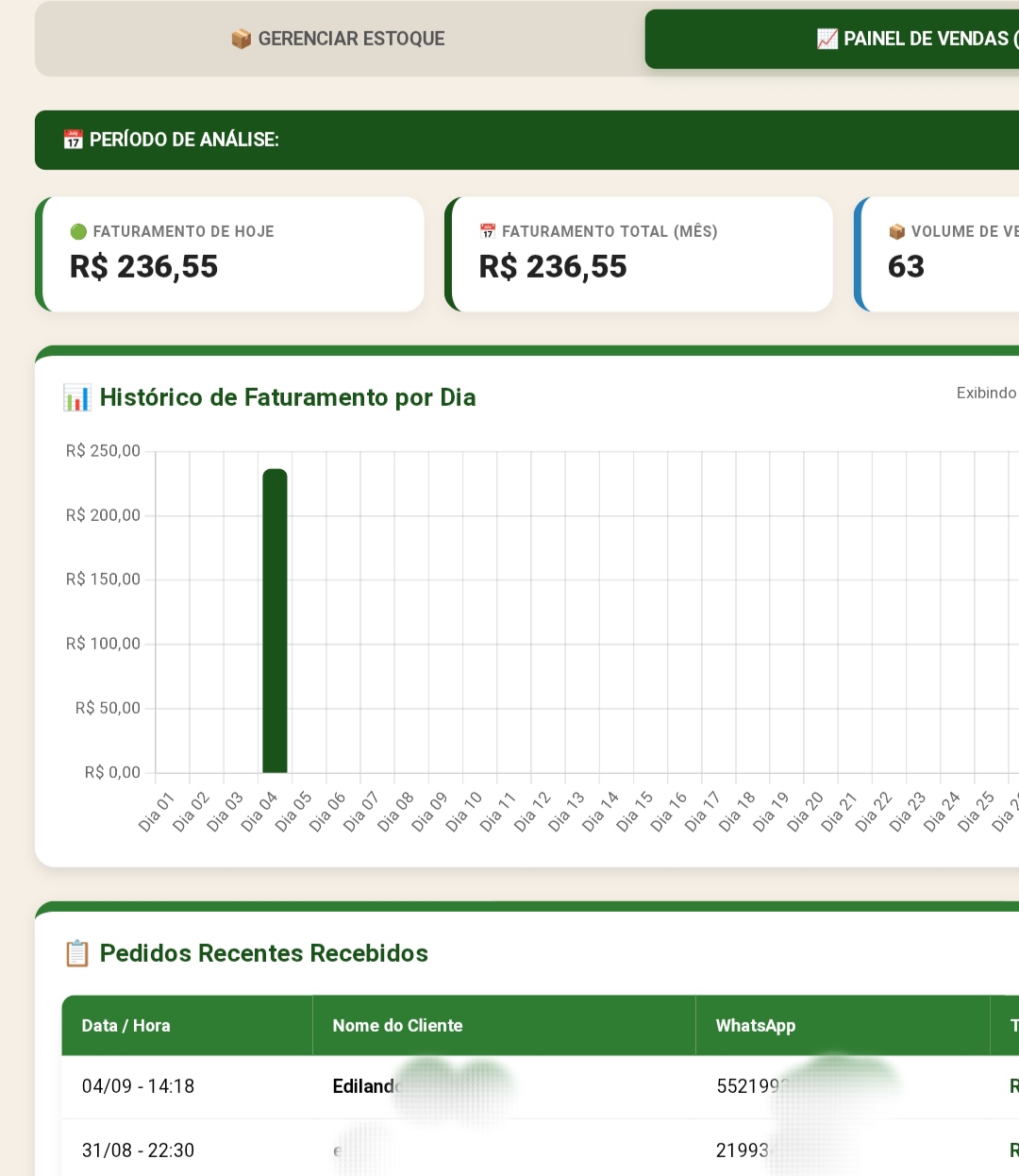Click the Histórico de Faturamento por Dia heading

tap(288, 397)
